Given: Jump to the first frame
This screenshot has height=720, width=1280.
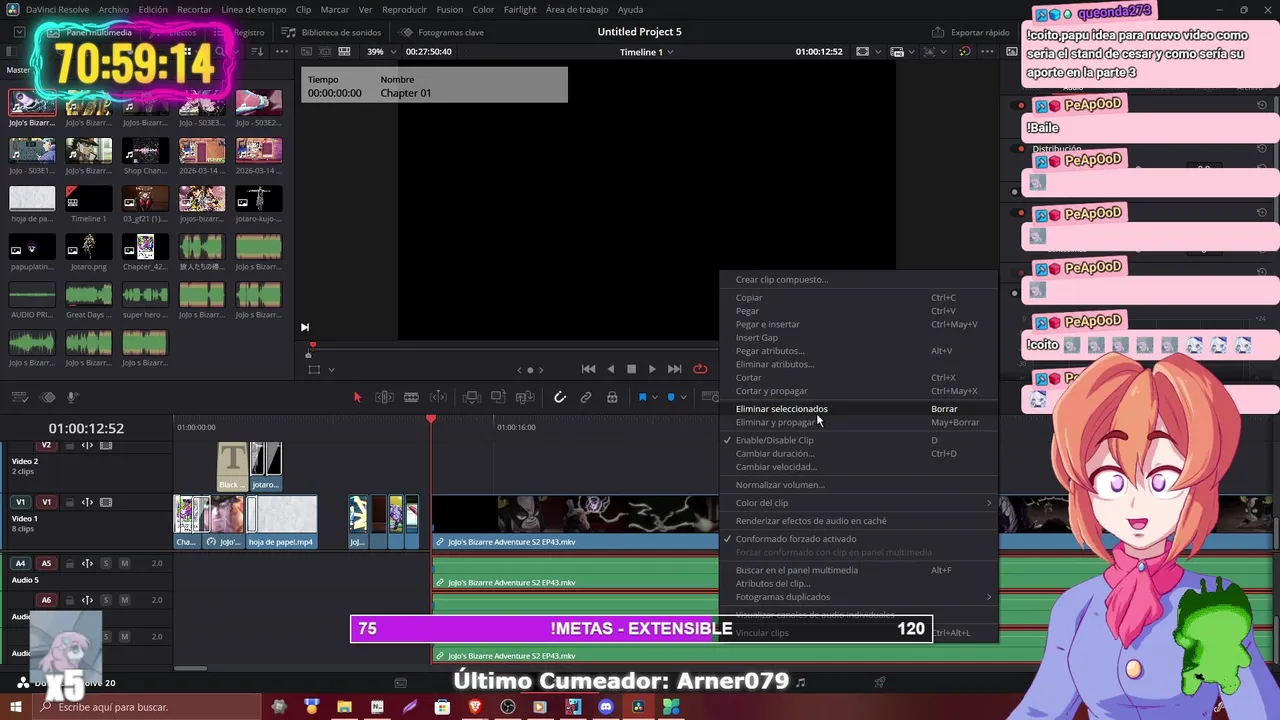Looking at the screenshot, I should [588, 369].
